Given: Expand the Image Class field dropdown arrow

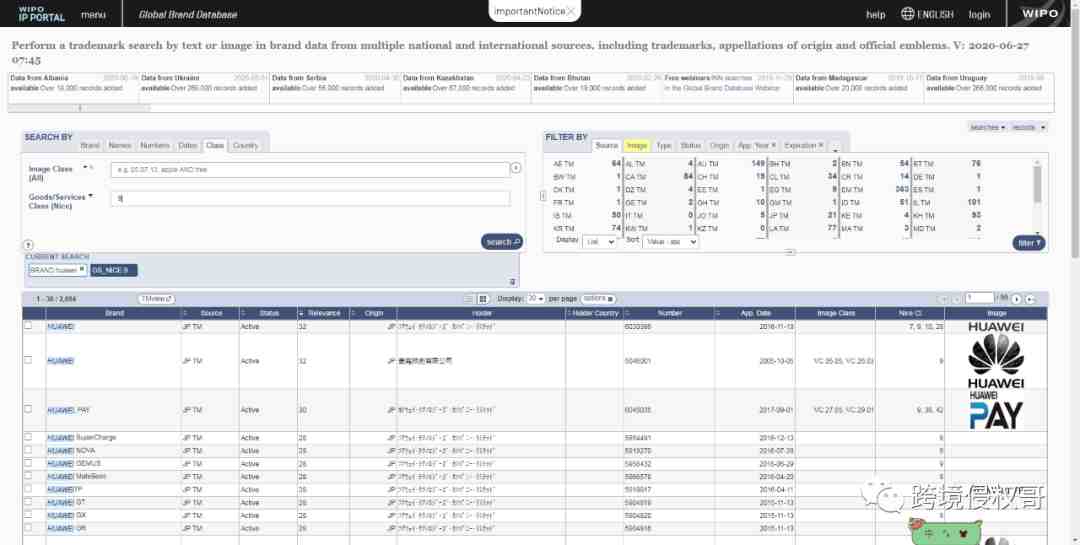Looking at the screenshot, I should pos(85,167).
